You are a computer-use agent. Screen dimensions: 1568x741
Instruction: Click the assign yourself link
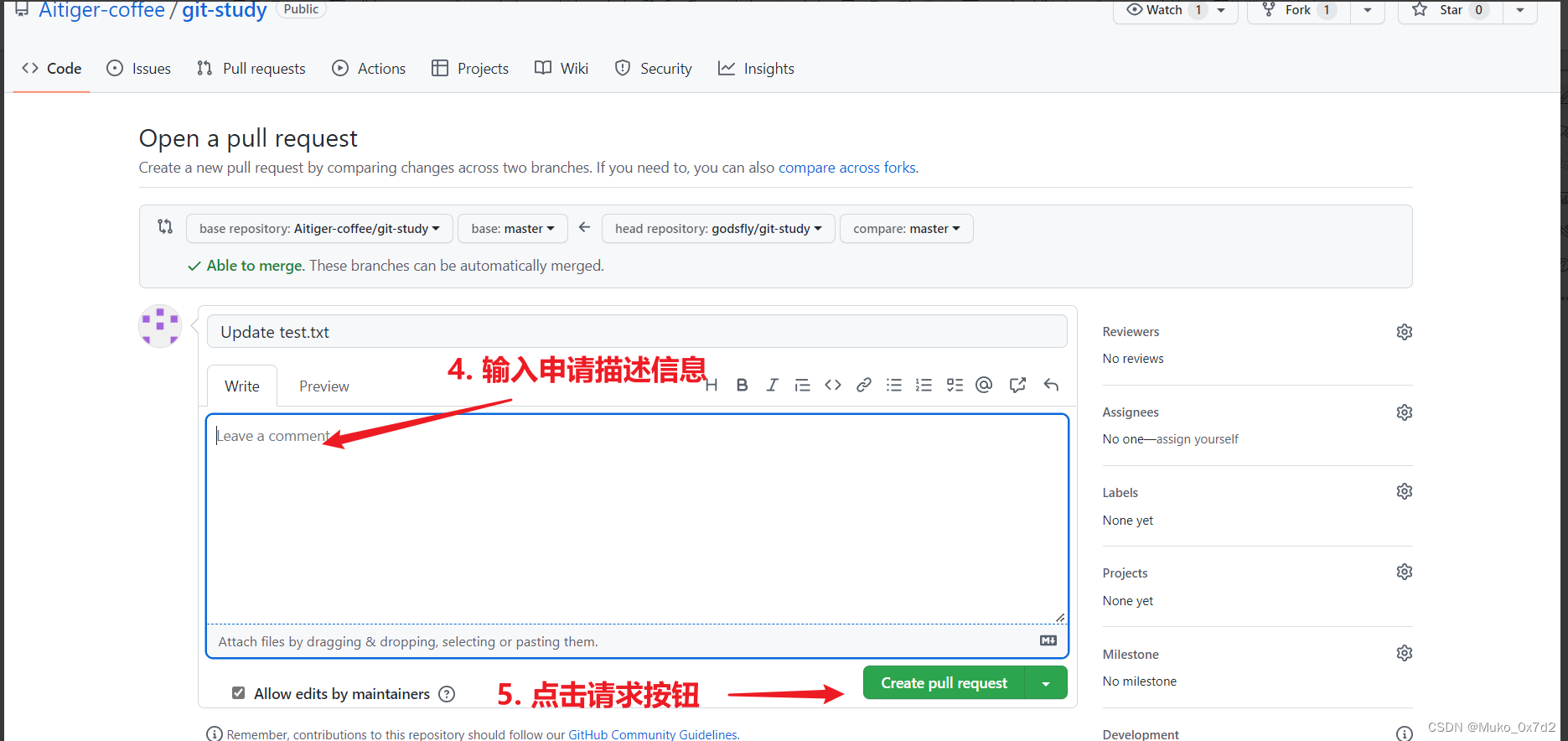(1197, 439)
